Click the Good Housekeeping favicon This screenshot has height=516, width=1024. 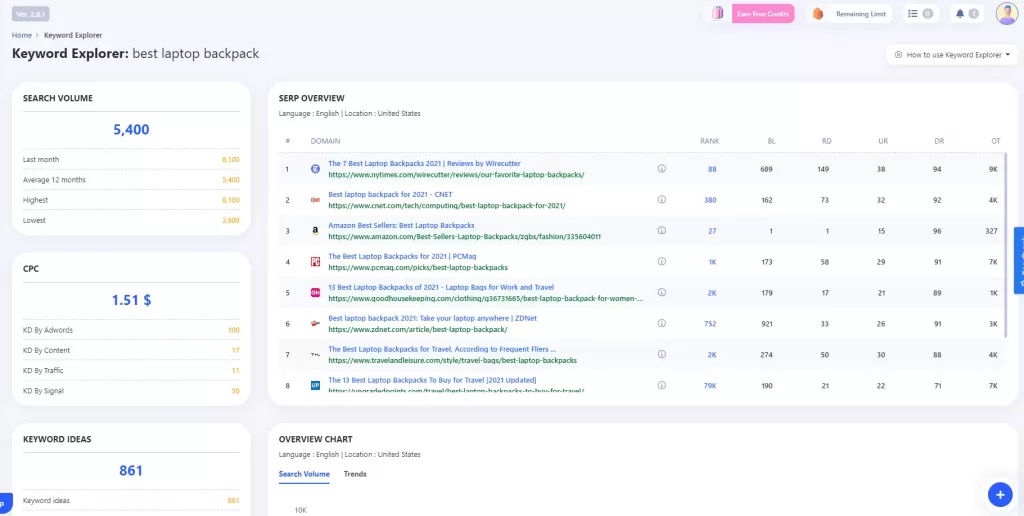click(315, 293)
